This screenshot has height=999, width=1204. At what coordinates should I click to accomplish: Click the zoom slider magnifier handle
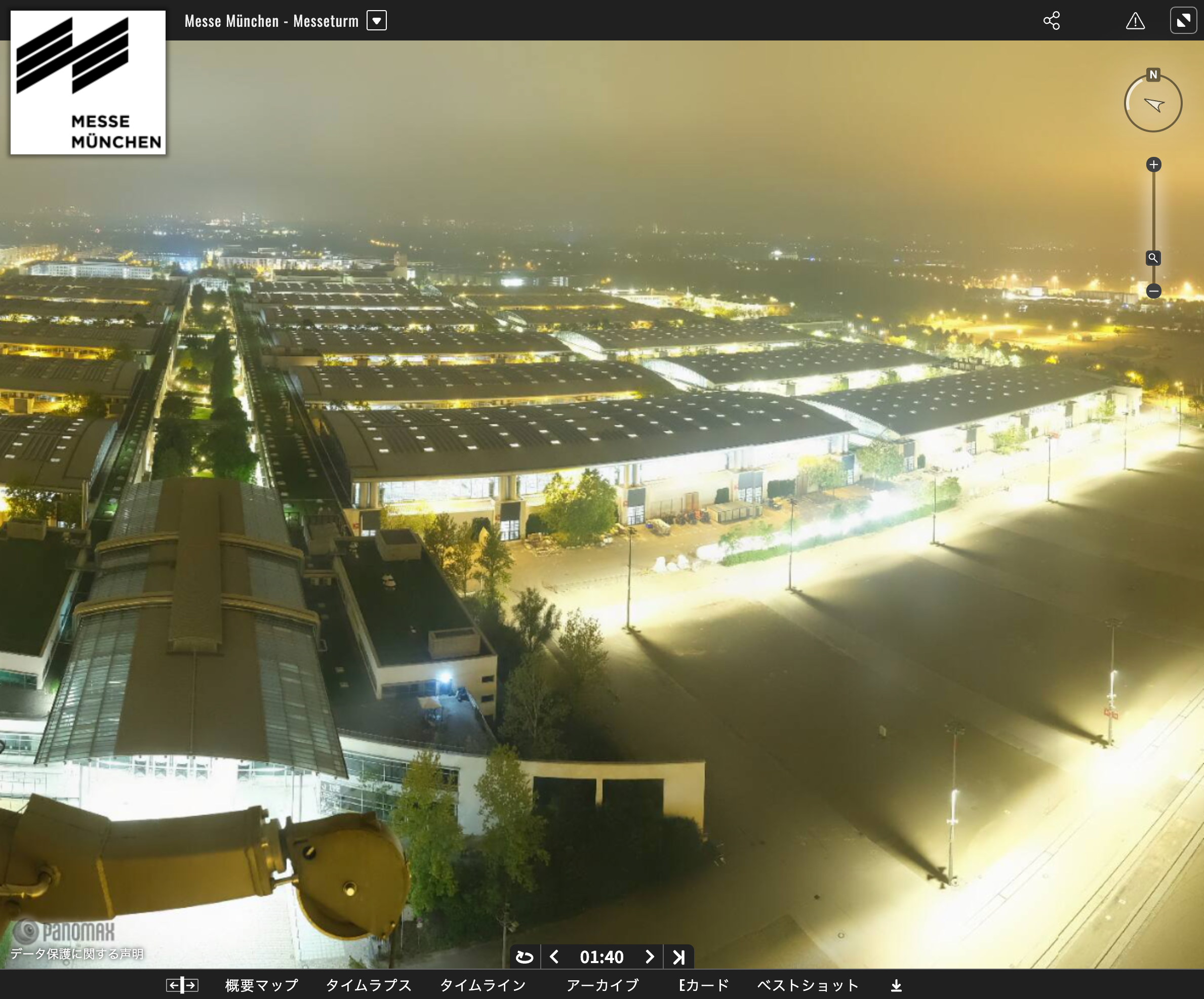[x=1153, y=258]
